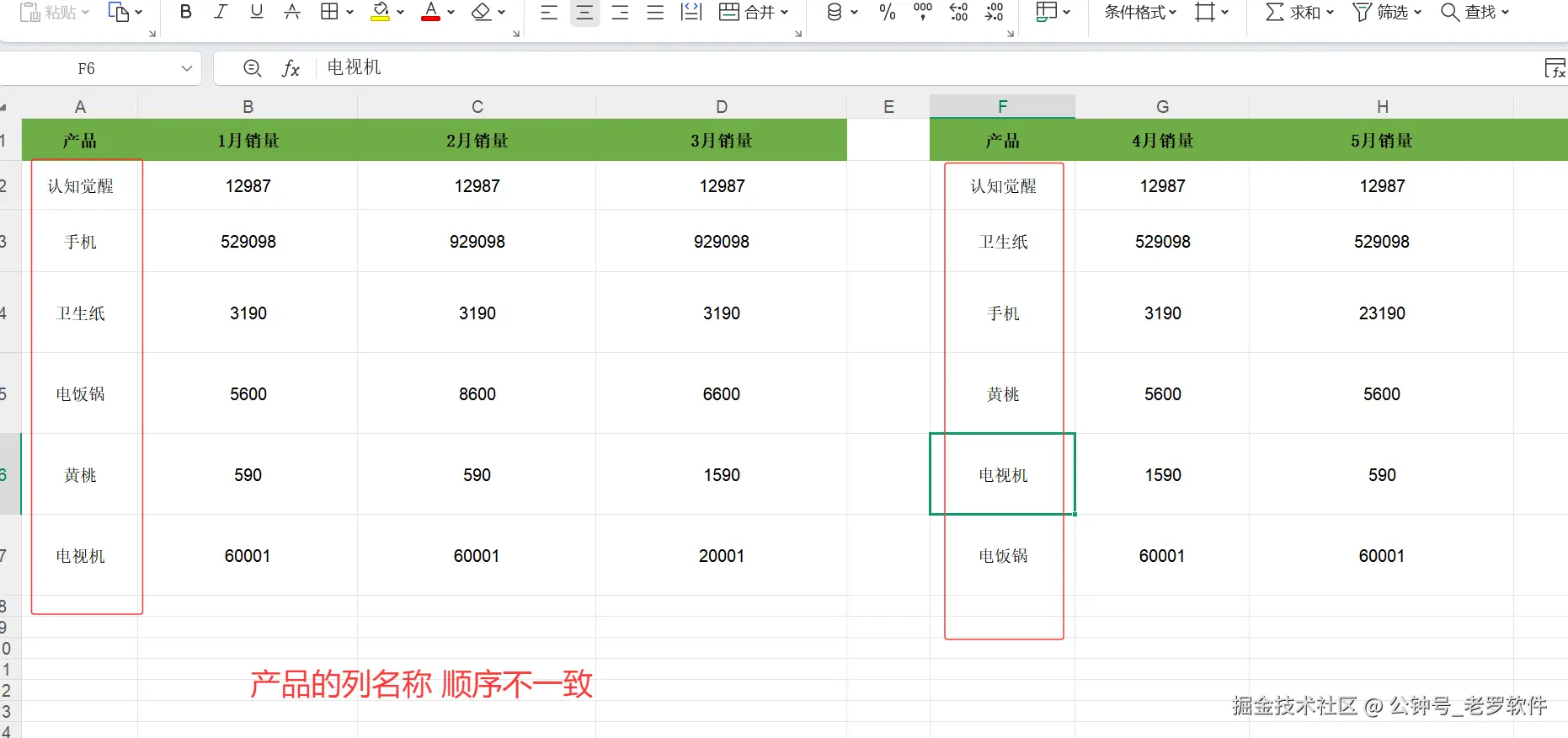The image size is (1568, 738).
Task: Apply red font color
Action: coord(431,12)
